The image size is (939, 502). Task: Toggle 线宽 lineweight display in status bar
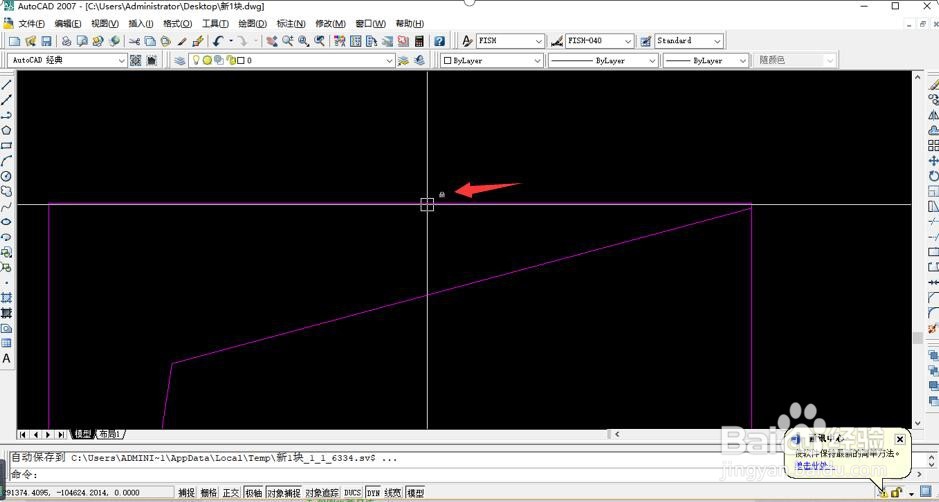pos(393,492)
